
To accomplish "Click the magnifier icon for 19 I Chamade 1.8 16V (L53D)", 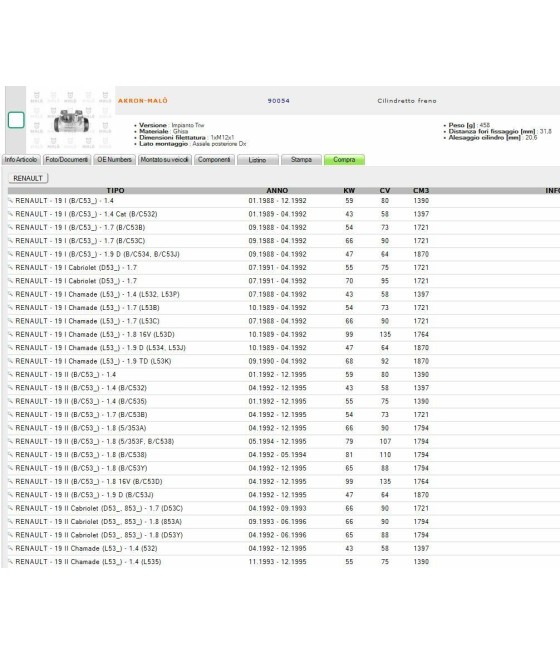I will [11, 334].
